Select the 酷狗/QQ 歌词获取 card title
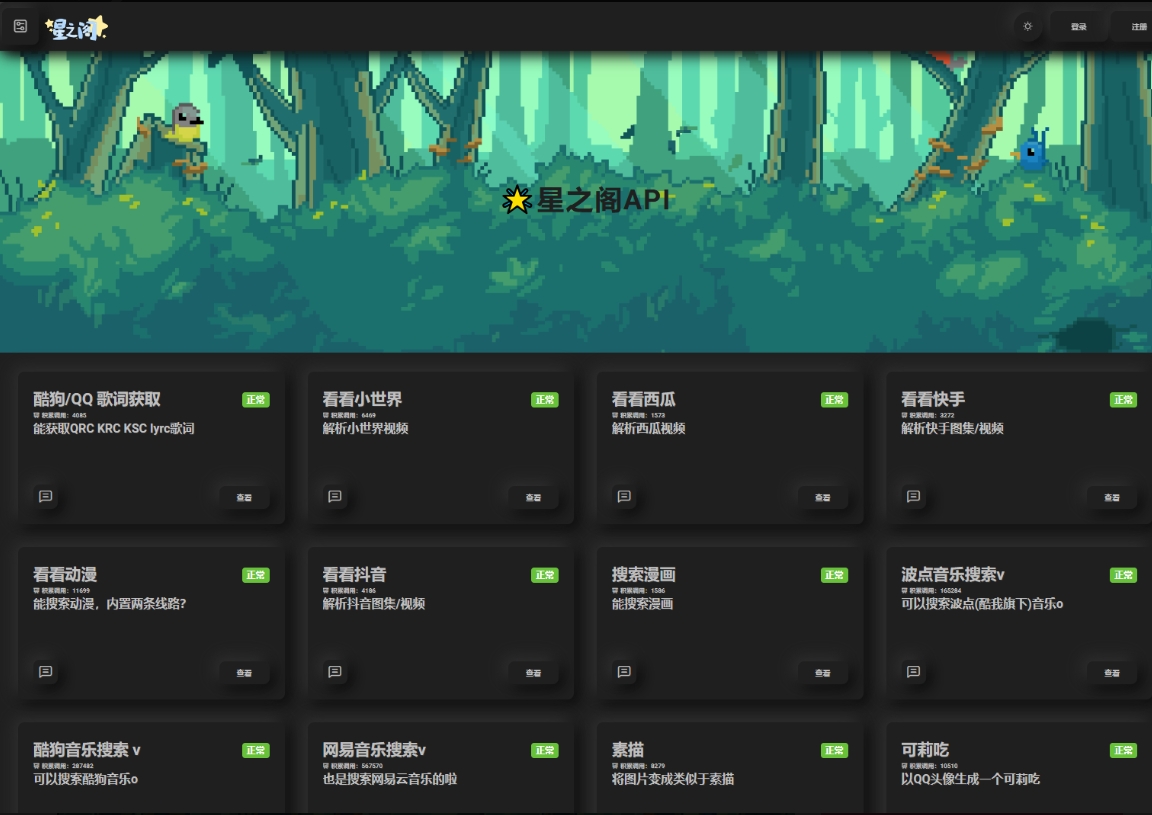Viewport: 1152px width, 815px height. tap(97, 399)
